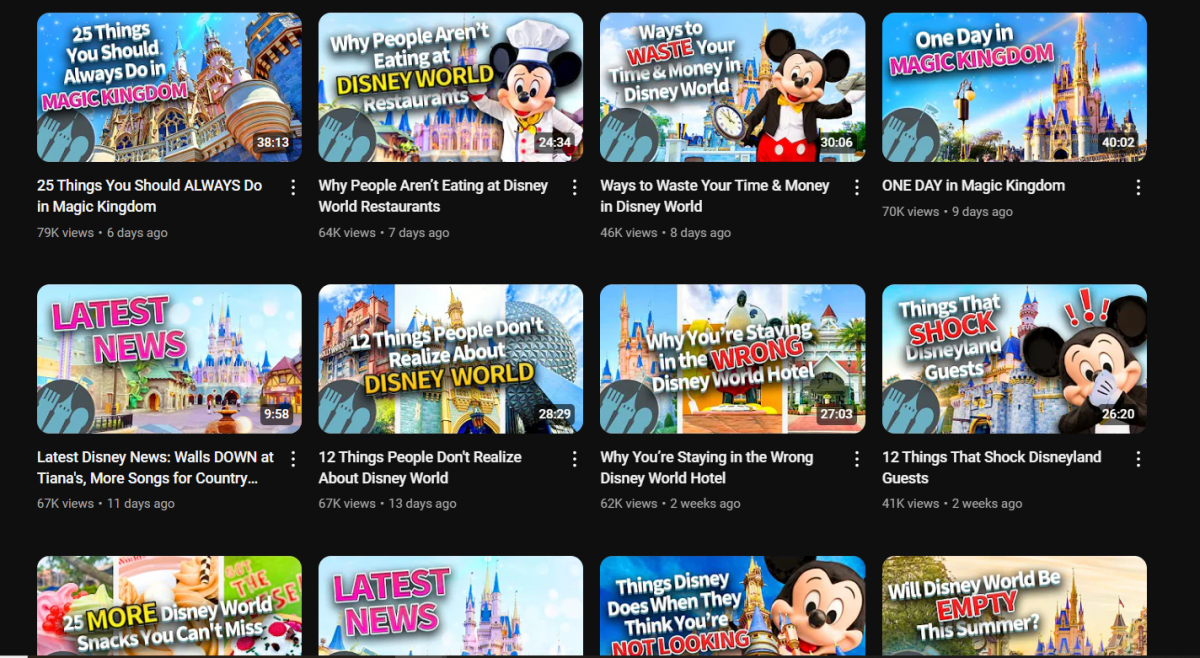Image resolution: width=1200 pixels, height=658 pixels.
Task: Open options menu for Wrong Disney World Hotel video
Action: tap(857, 459)
